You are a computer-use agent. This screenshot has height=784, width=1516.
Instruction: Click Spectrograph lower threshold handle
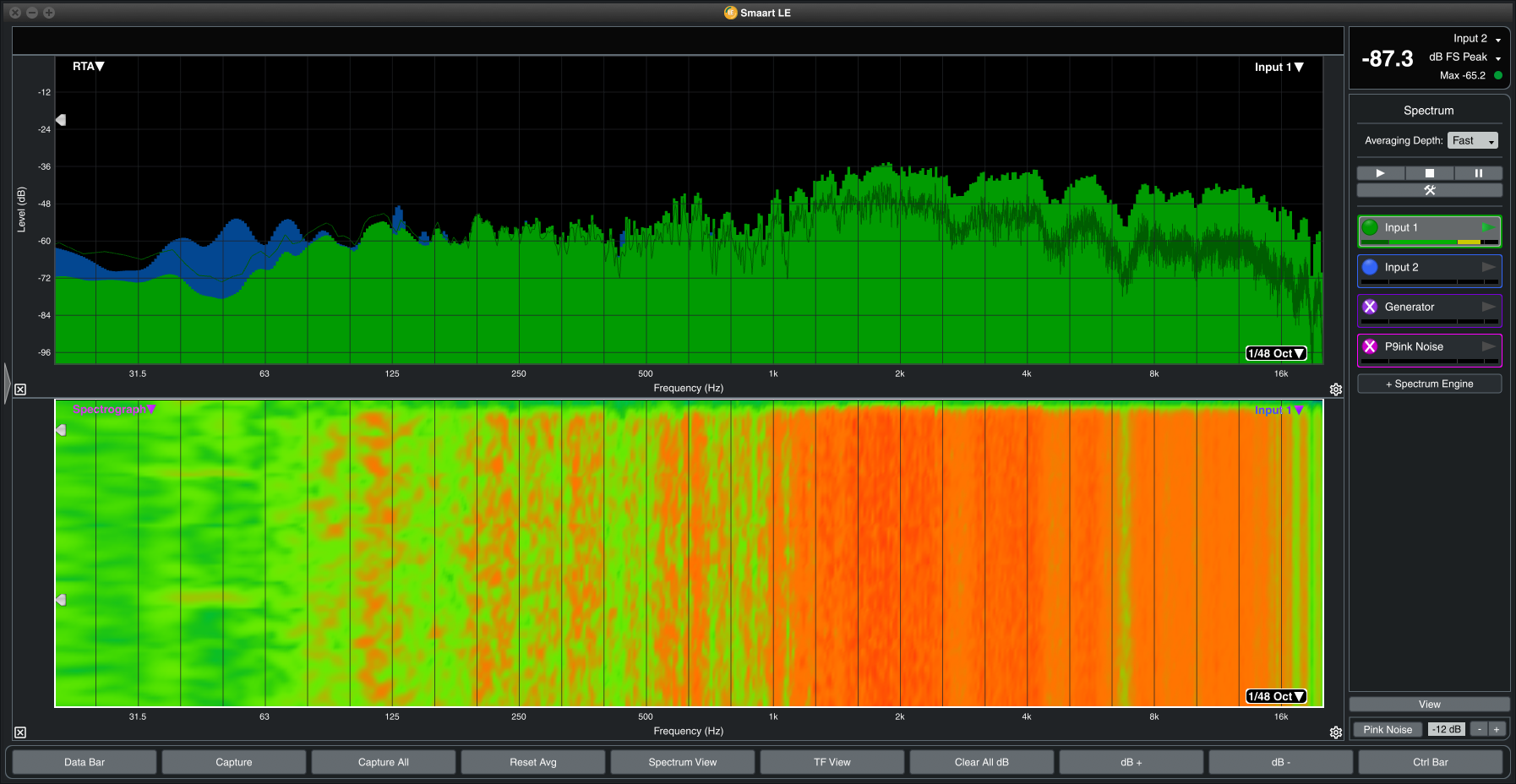coord(61,600)
